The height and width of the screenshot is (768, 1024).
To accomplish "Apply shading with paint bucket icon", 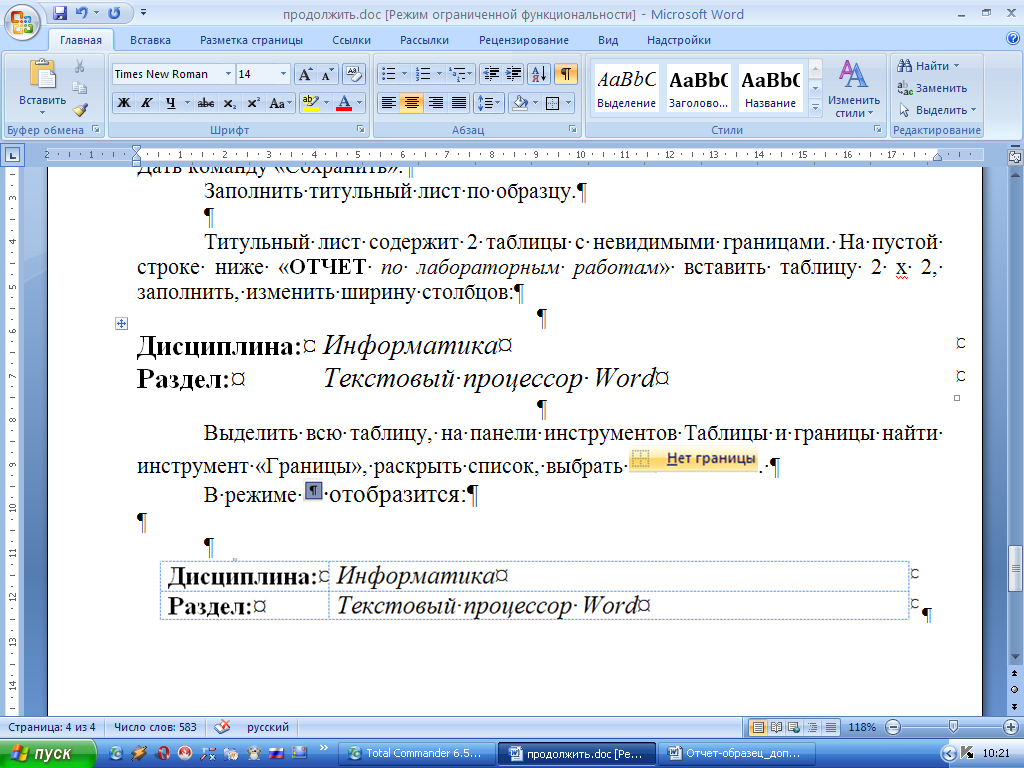I will pos(520,103).
